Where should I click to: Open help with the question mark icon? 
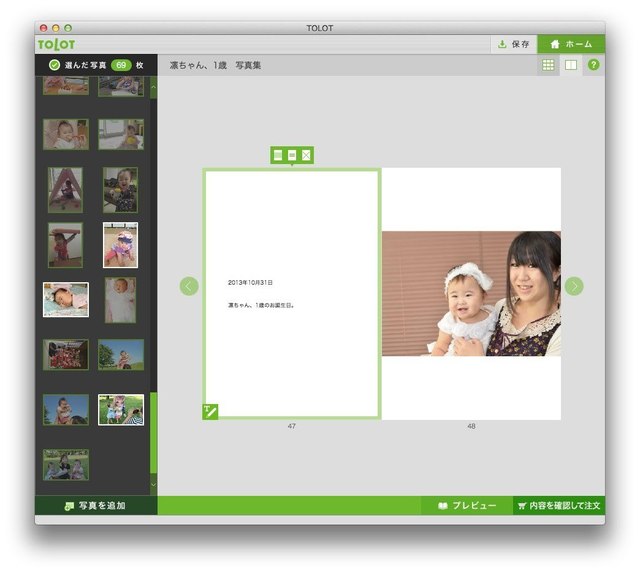(594, 65)
